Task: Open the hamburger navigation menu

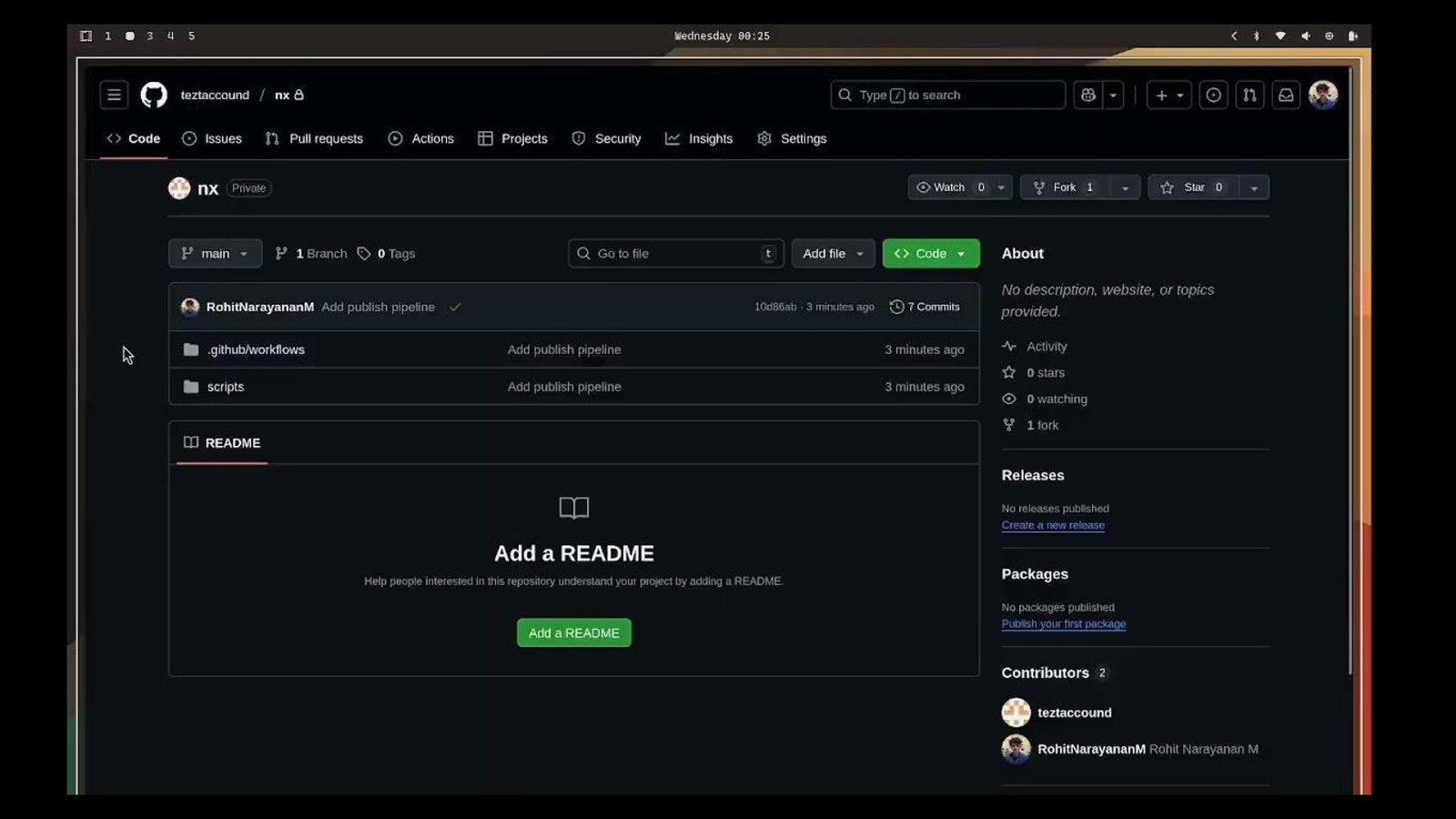Action: 114,95
